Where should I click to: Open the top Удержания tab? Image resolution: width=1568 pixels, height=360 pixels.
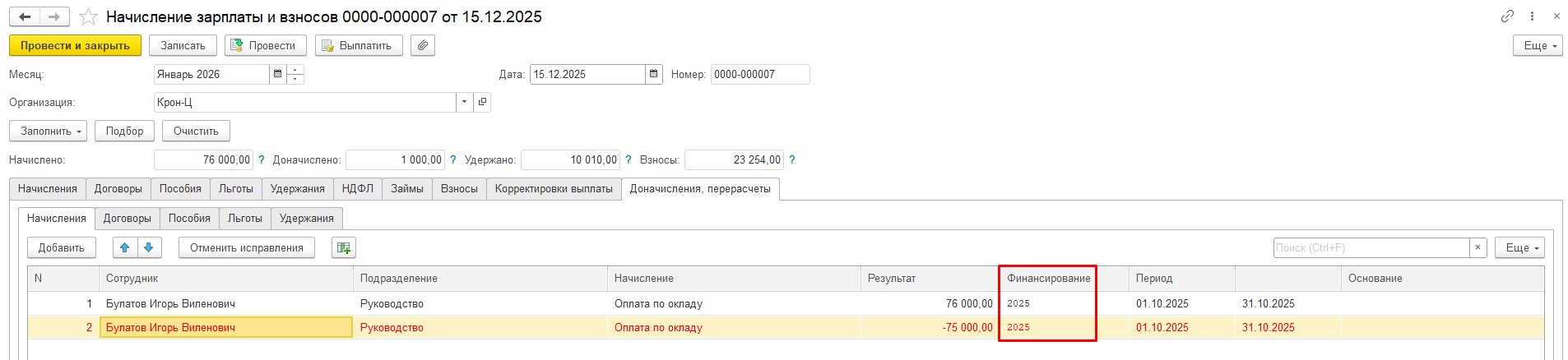point(298,189)
